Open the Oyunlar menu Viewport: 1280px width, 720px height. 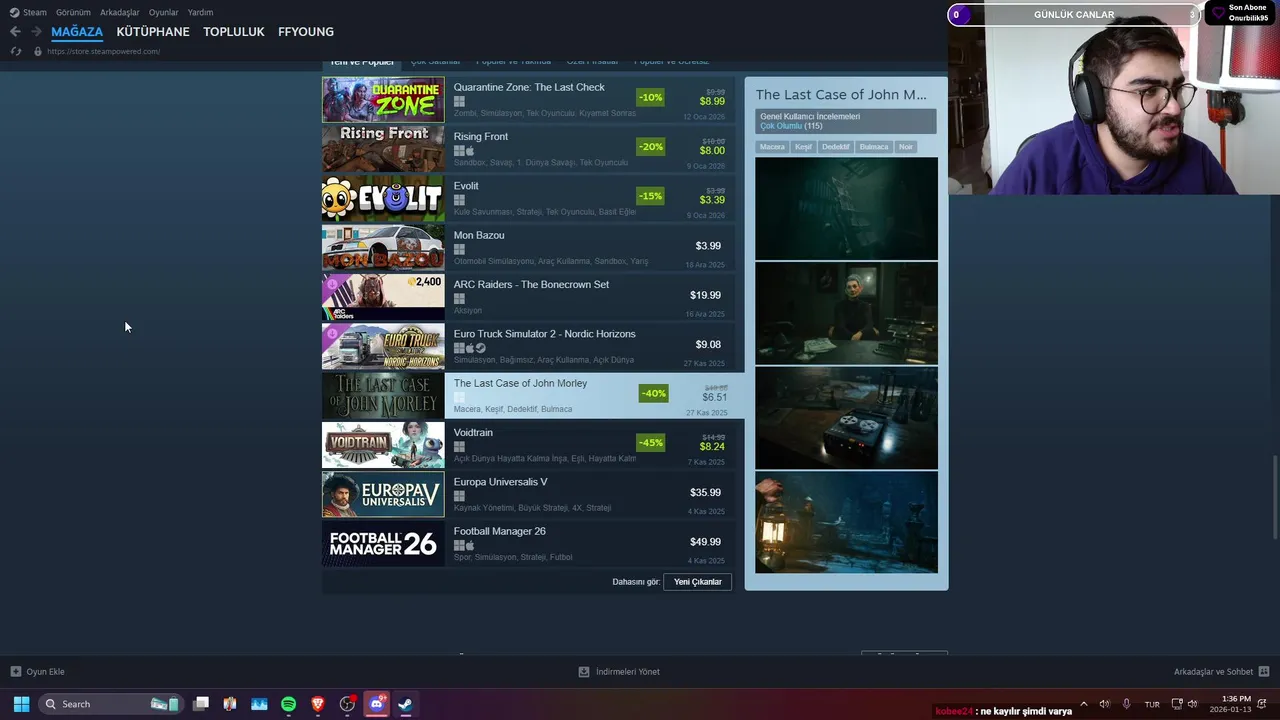coord(164,12)
